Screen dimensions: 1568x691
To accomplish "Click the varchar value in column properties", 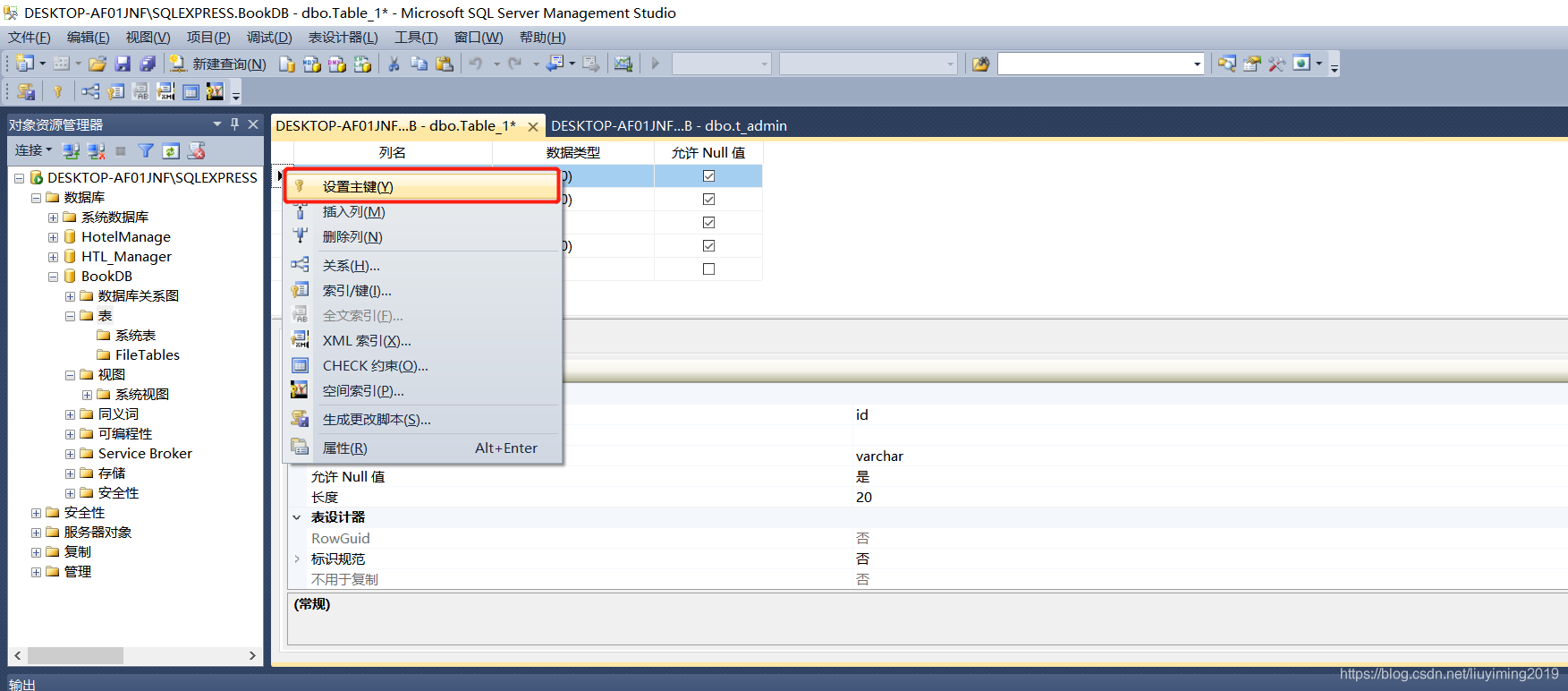I will 879,456.
